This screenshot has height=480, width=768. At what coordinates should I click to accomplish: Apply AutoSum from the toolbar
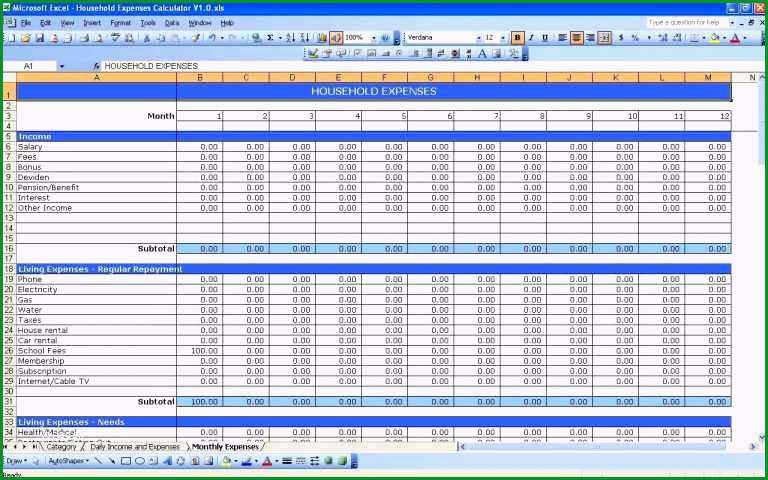pyautogui.click(x=270, y=38)
